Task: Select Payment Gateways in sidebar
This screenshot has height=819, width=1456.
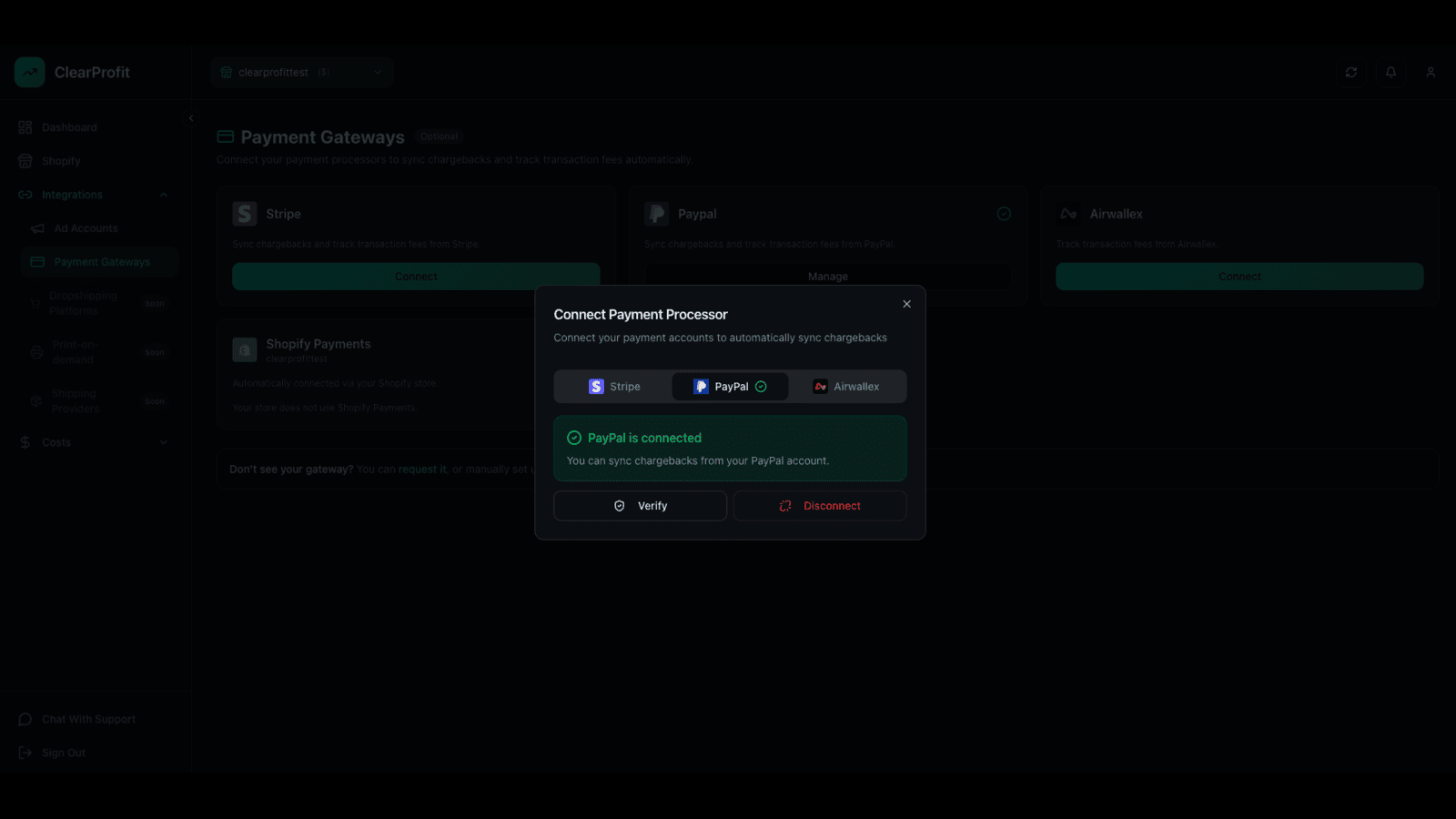Action: pyautogui.click(x=100, y=262)
